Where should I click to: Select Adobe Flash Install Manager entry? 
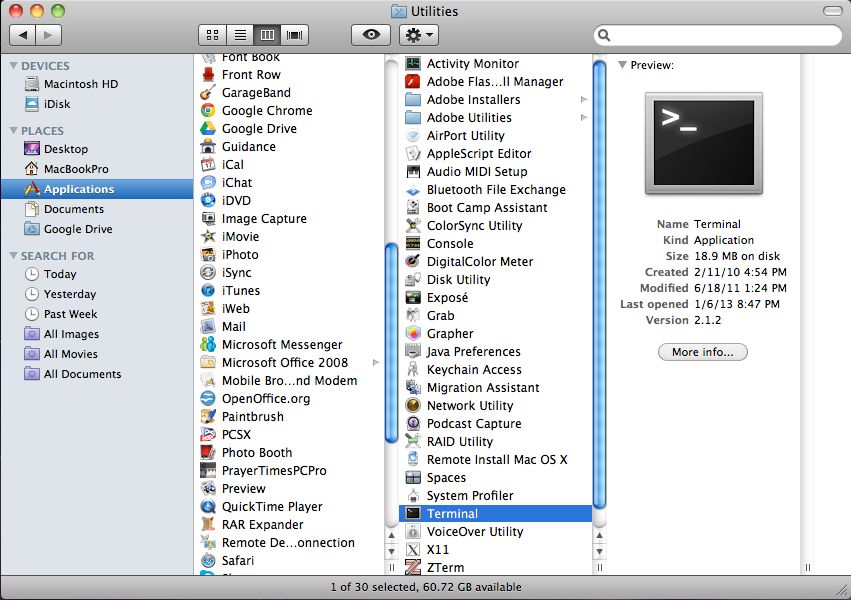click(x=495, y=81)
